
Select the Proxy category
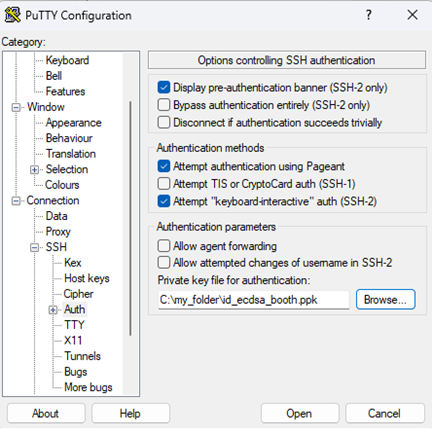(x=58, y=231)
